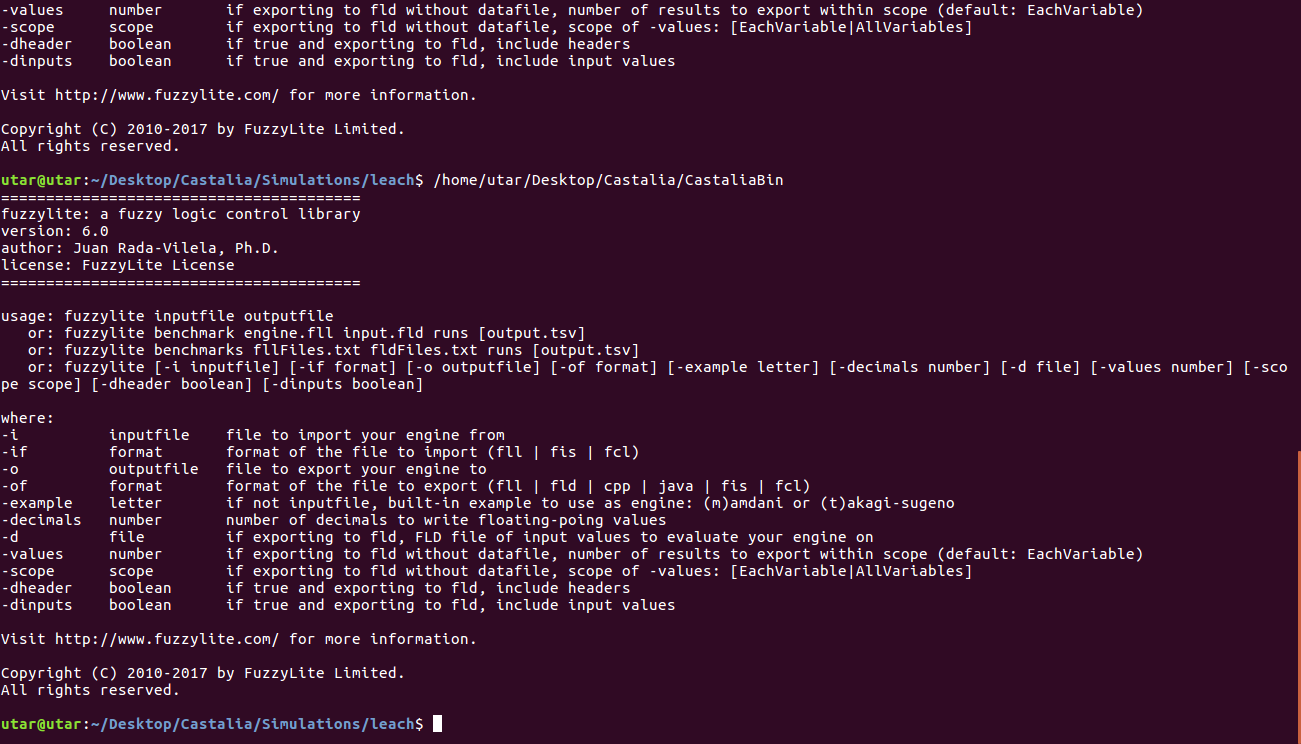This screenshot has width=1301, height=744.
Task: Click the '-if' format option row
Action: tap(320, 452)
